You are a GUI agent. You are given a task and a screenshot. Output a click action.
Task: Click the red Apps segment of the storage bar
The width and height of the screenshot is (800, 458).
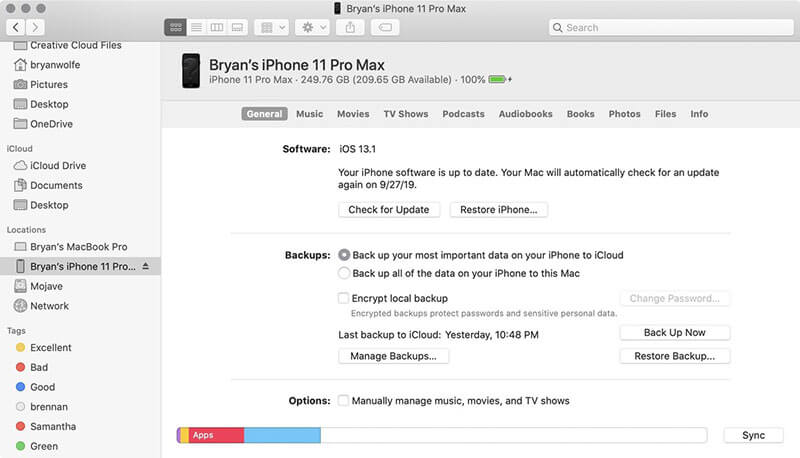tap(216, 435)
